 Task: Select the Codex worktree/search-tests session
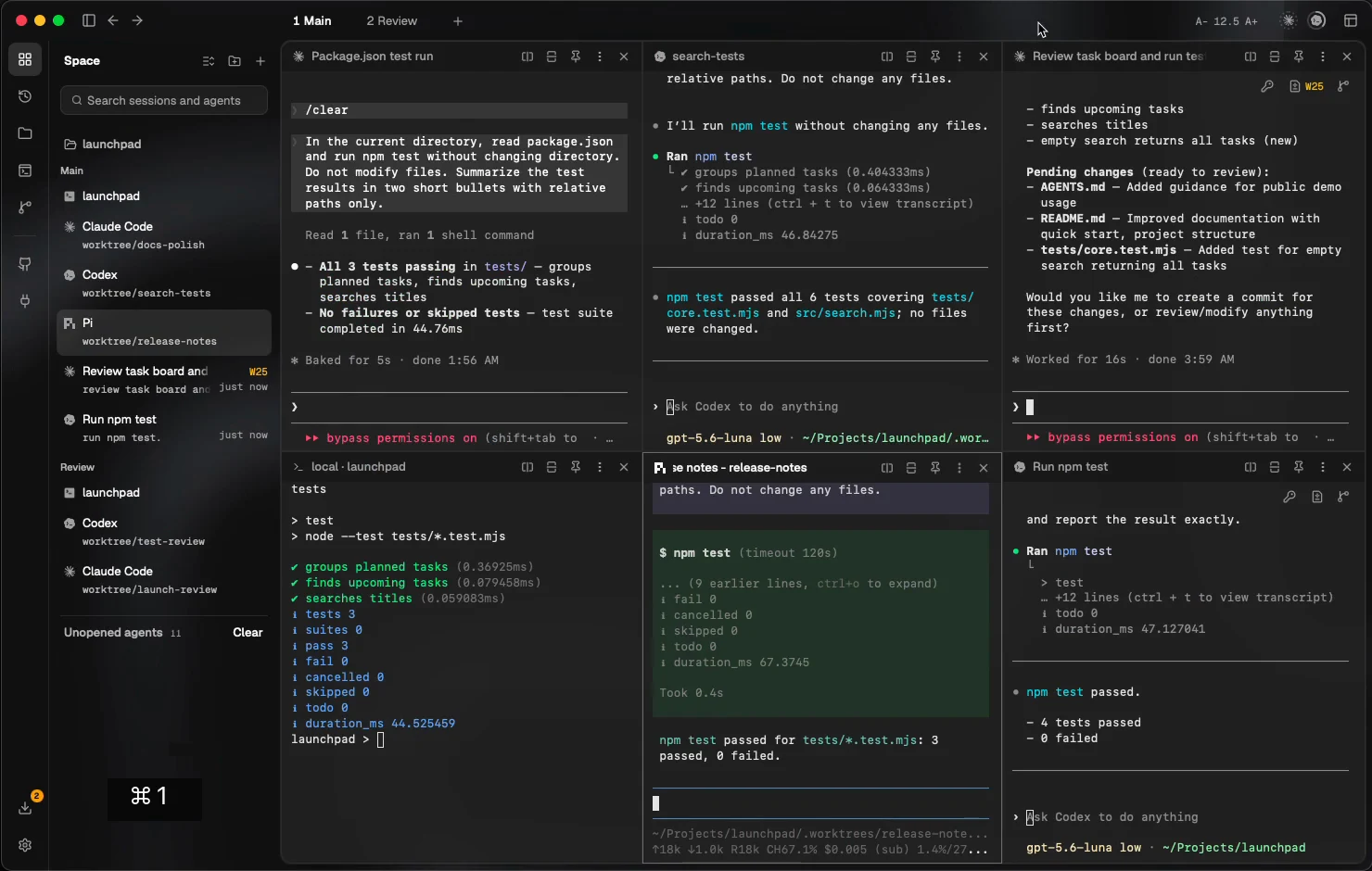click(x=164, y=284)
